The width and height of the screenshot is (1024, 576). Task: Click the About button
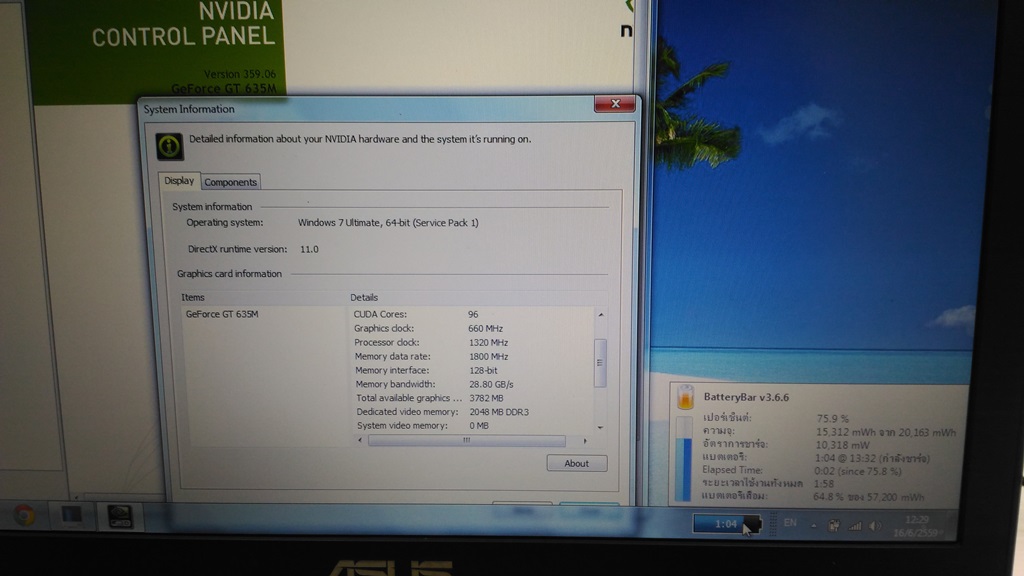576,463
